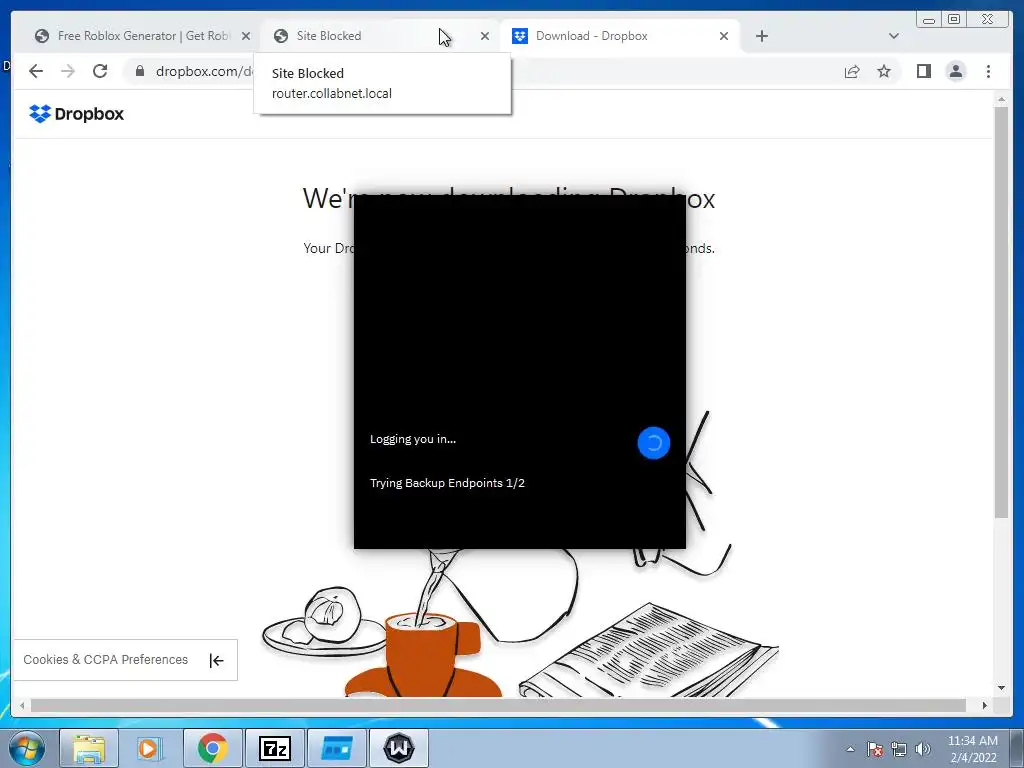Click the padlock site info icon
Screen dimensions: 1024x768
[x=140, y=71]
